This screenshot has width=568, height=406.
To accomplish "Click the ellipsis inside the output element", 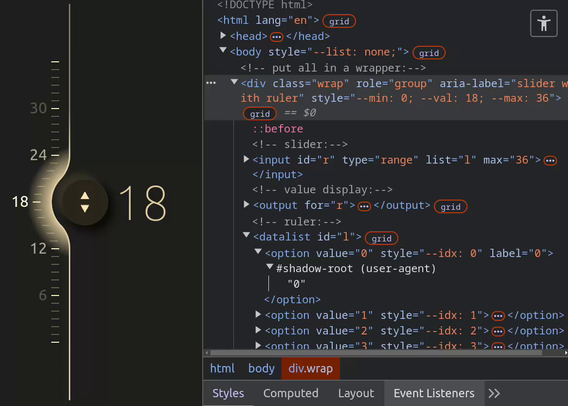I will 364,206.
